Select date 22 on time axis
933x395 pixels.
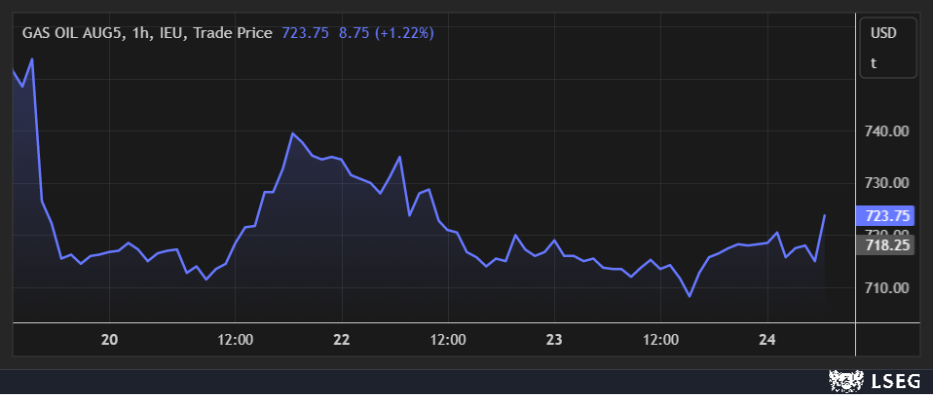point(342,340)
